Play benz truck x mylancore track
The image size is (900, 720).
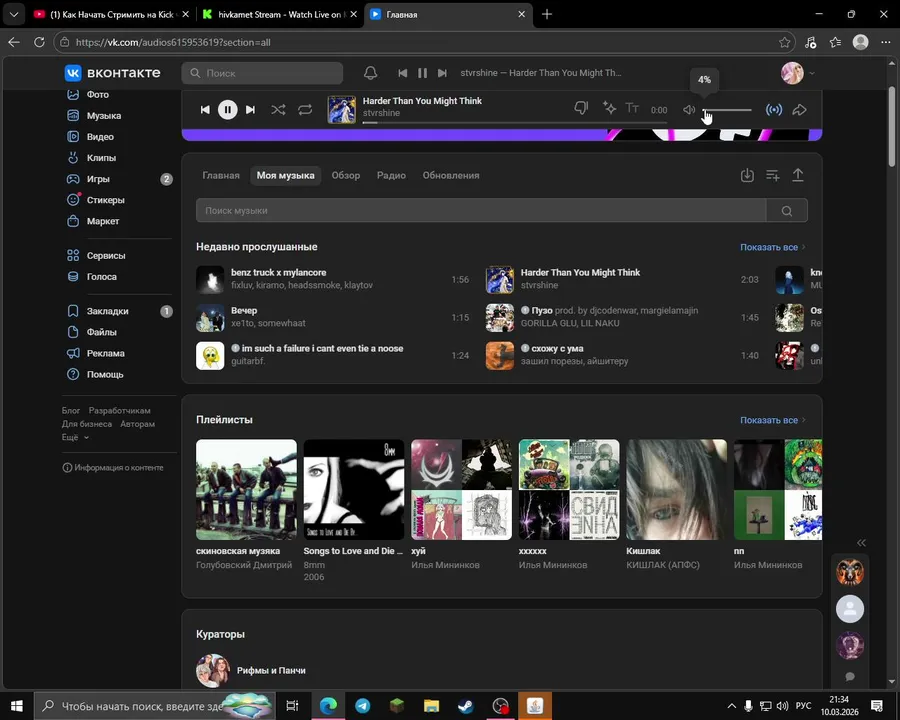[333, 279]
